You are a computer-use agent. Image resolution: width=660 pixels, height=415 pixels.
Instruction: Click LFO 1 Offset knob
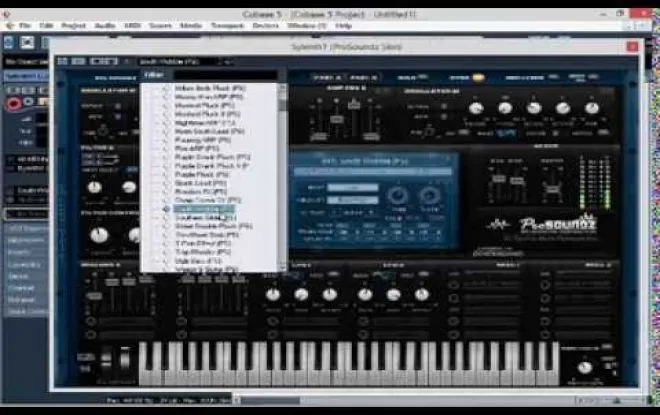tap(330, 295)
